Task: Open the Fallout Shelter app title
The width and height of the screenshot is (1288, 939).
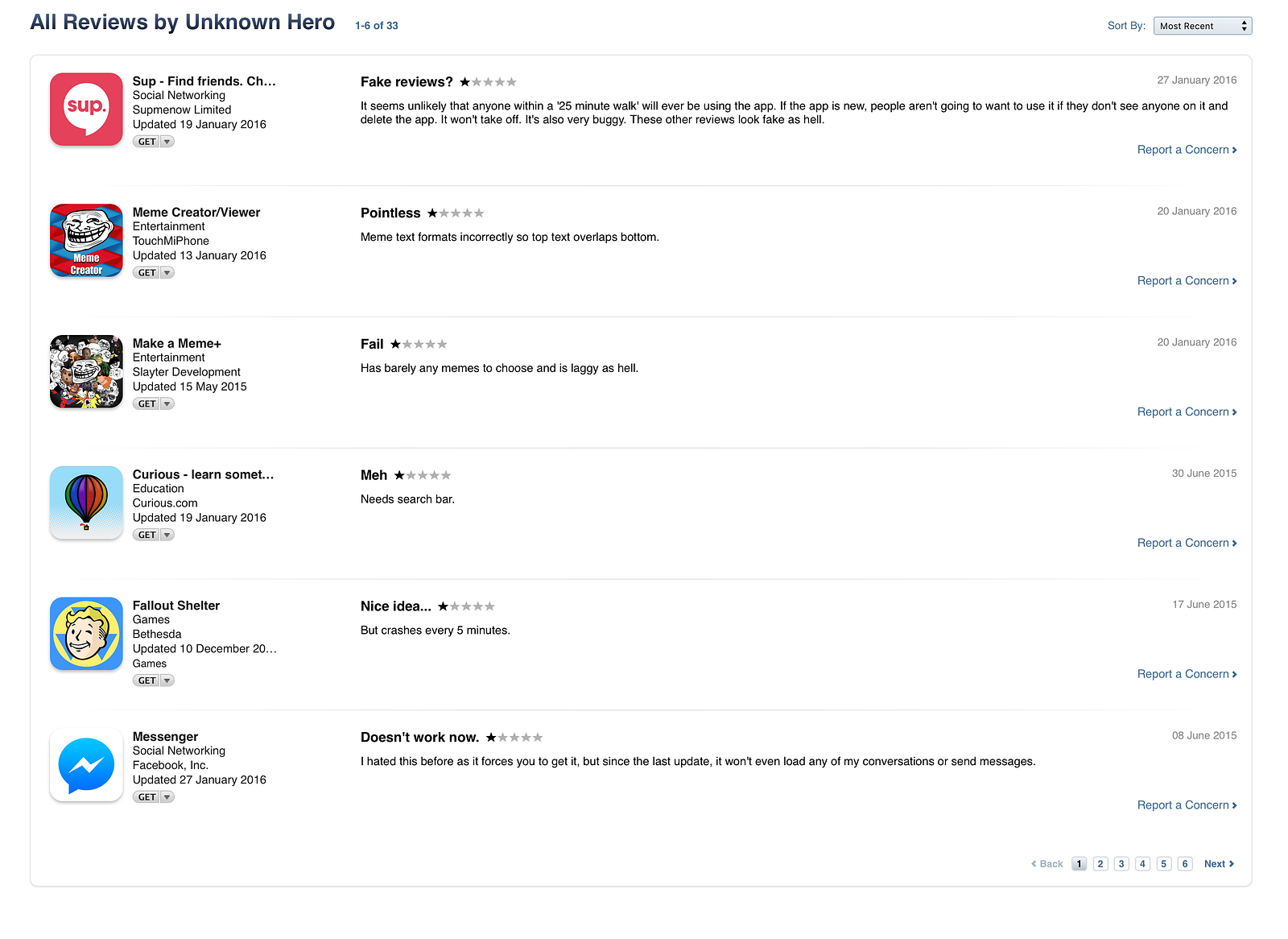Action: tap(176, 606)
